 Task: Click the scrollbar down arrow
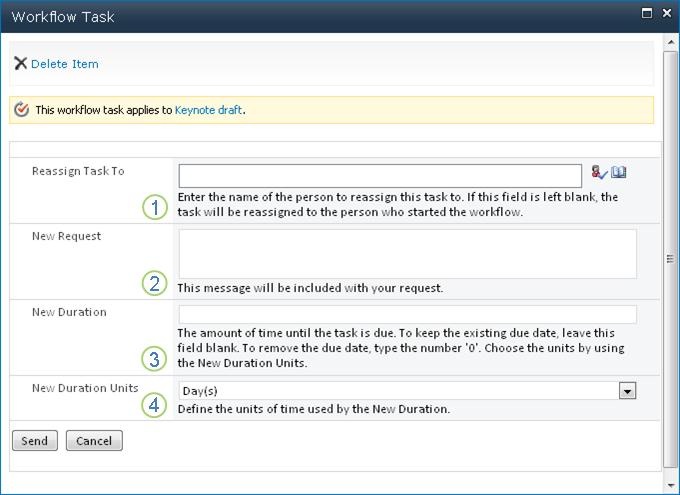pyautogui.click(x=670, y=485)
